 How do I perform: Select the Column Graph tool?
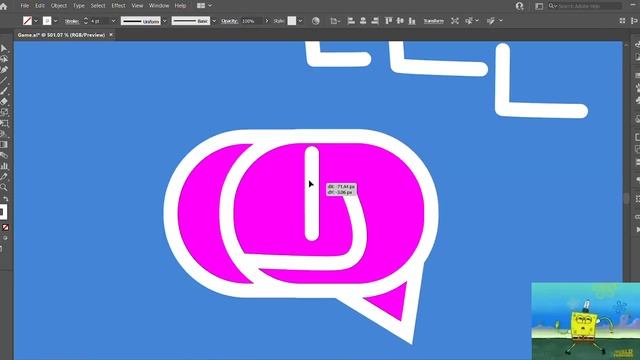click(x=4, y=166)
